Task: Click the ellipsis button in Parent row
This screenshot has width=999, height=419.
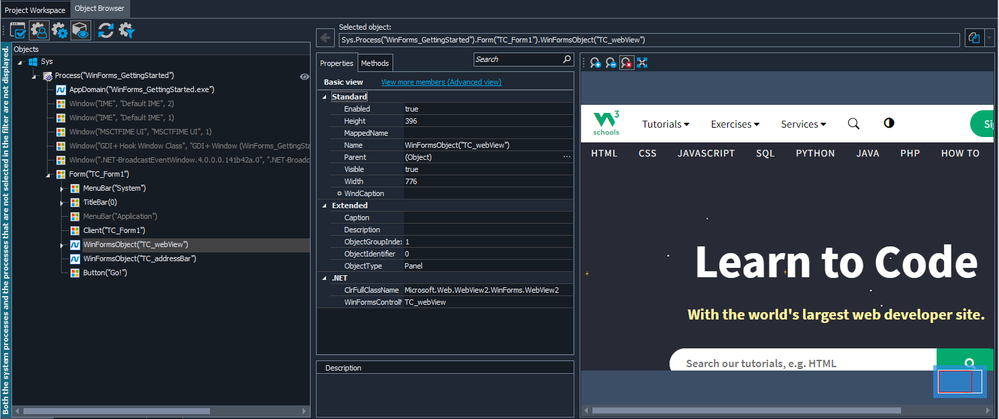Action: click(567, 157)
